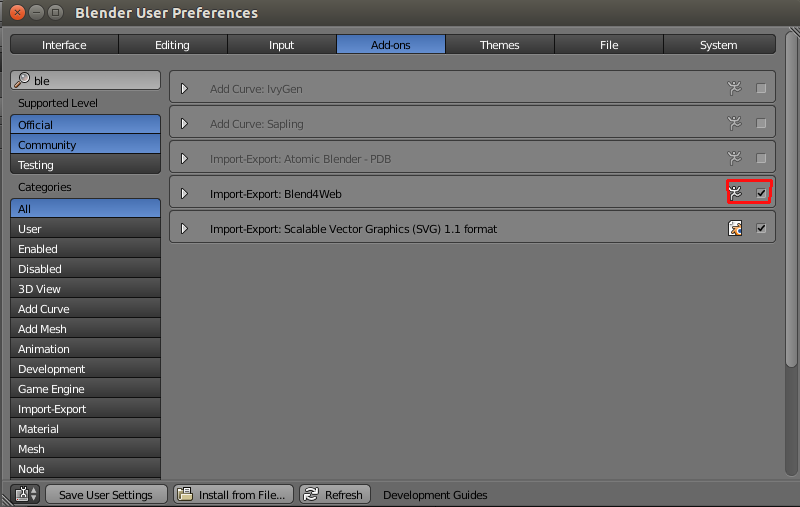
Task: Enable the Add Curve: IvyGen add-on checkbox
Action: click(761, 89)
